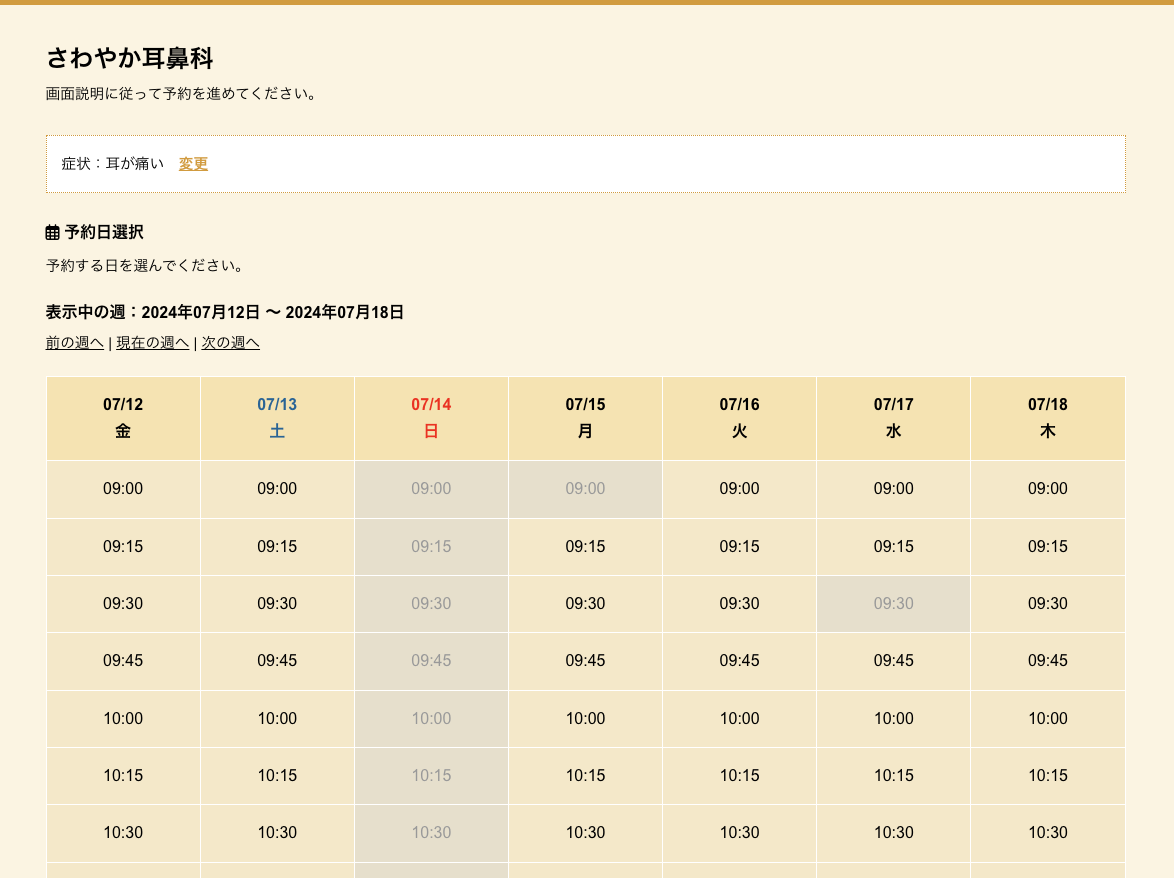Pick 09:45 on 07/12

pyautogui.click(x=124, y=661)
